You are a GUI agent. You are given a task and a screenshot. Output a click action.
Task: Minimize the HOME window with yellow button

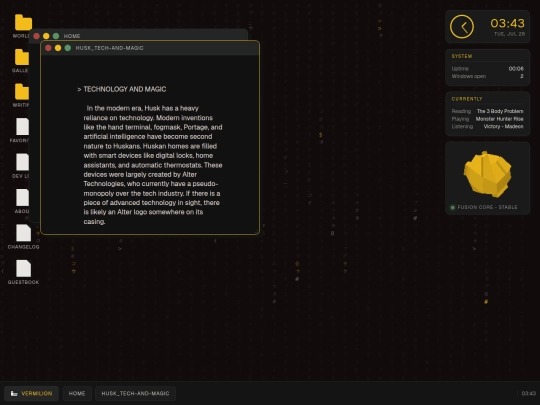click(46, 36)
